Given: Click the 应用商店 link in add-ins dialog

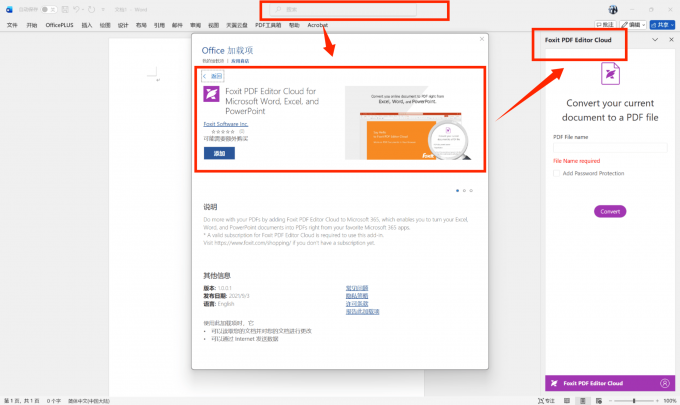Looking at the screenshot, I should pos(240,61).
